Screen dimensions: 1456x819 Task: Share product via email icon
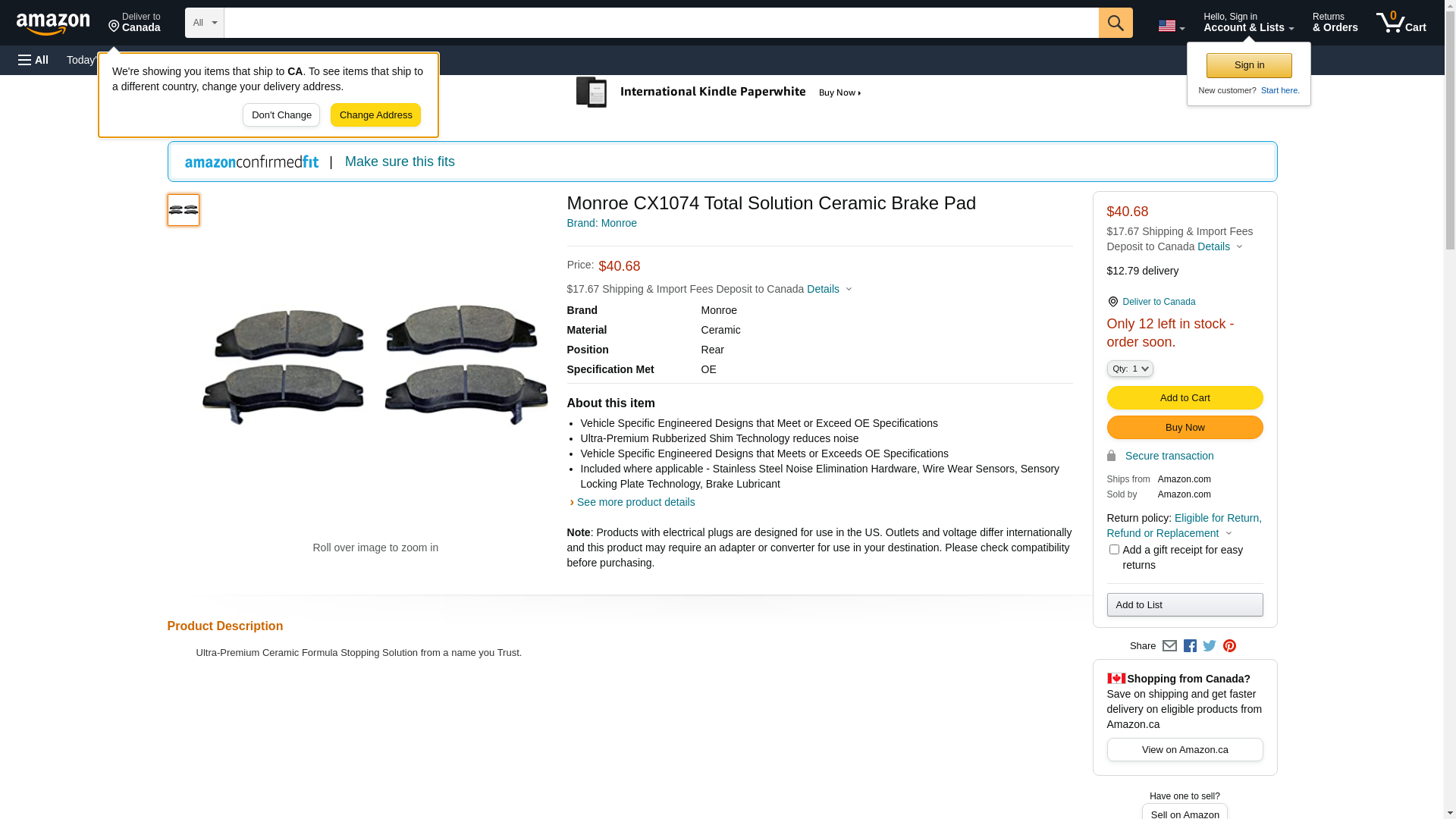point(1169,646)
